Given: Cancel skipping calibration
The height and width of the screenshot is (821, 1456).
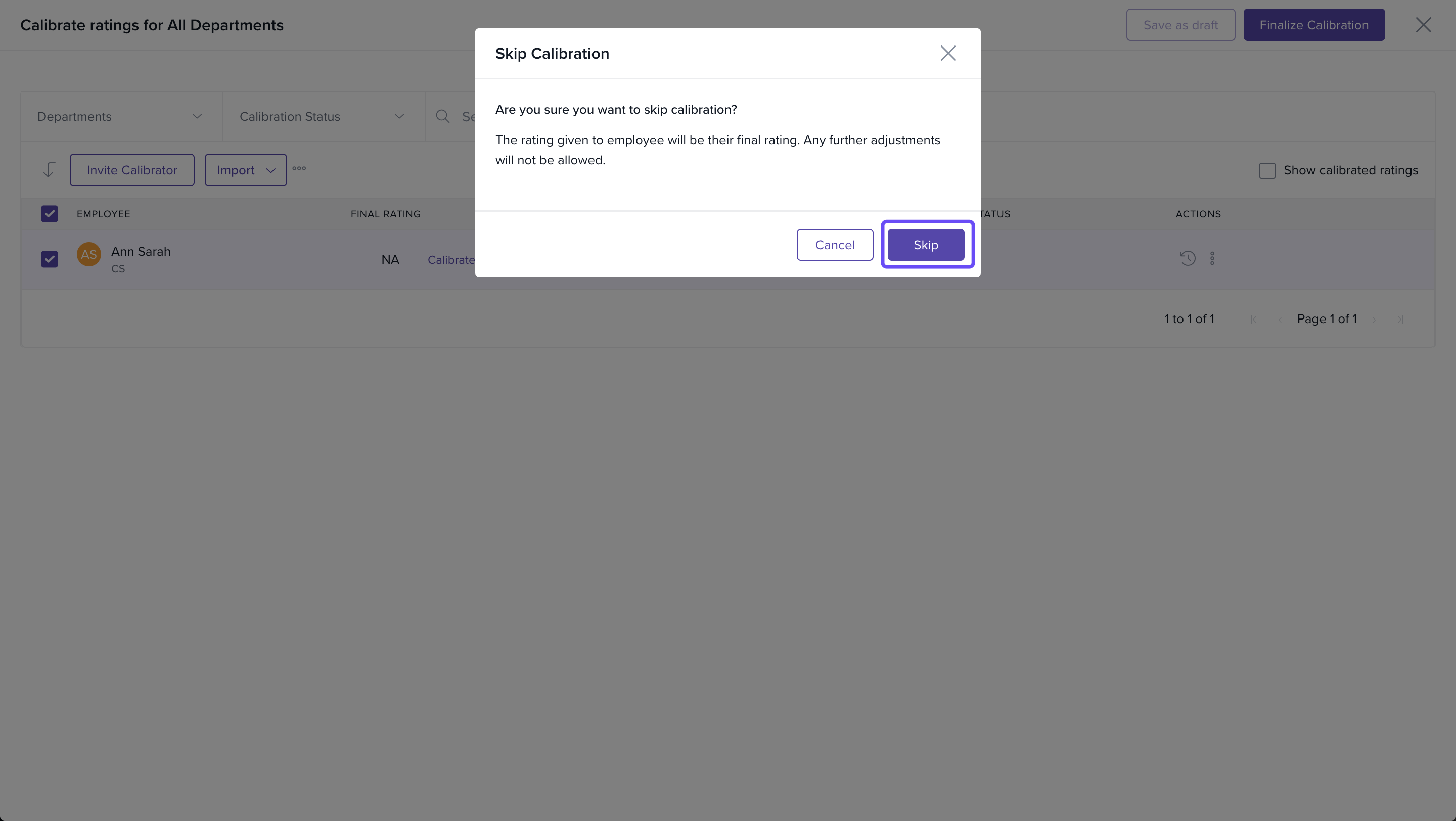Looking at the screenshot, I should coord(834,245).
